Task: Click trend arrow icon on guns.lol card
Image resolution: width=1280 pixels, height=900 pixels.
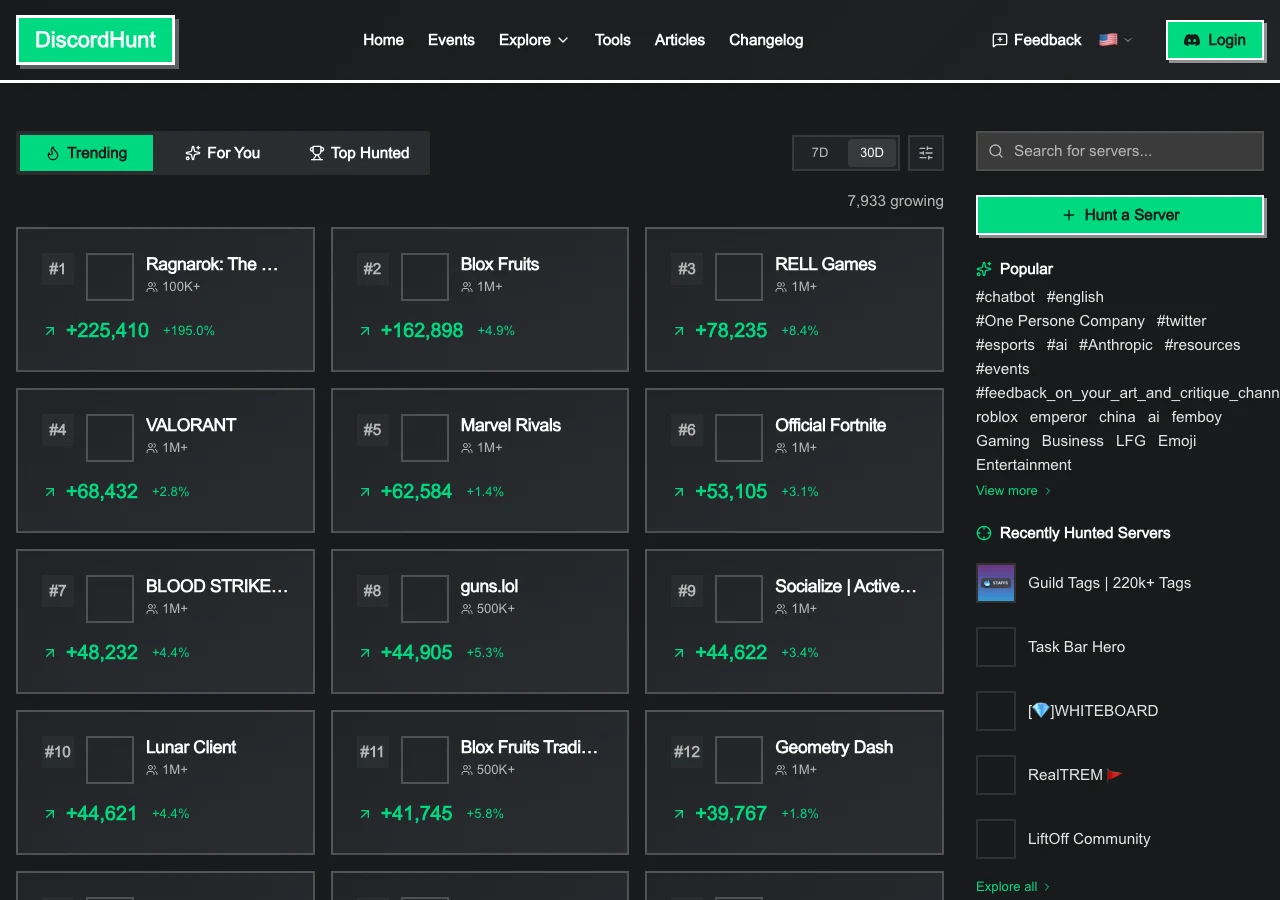Action: (x=365, y=653)
